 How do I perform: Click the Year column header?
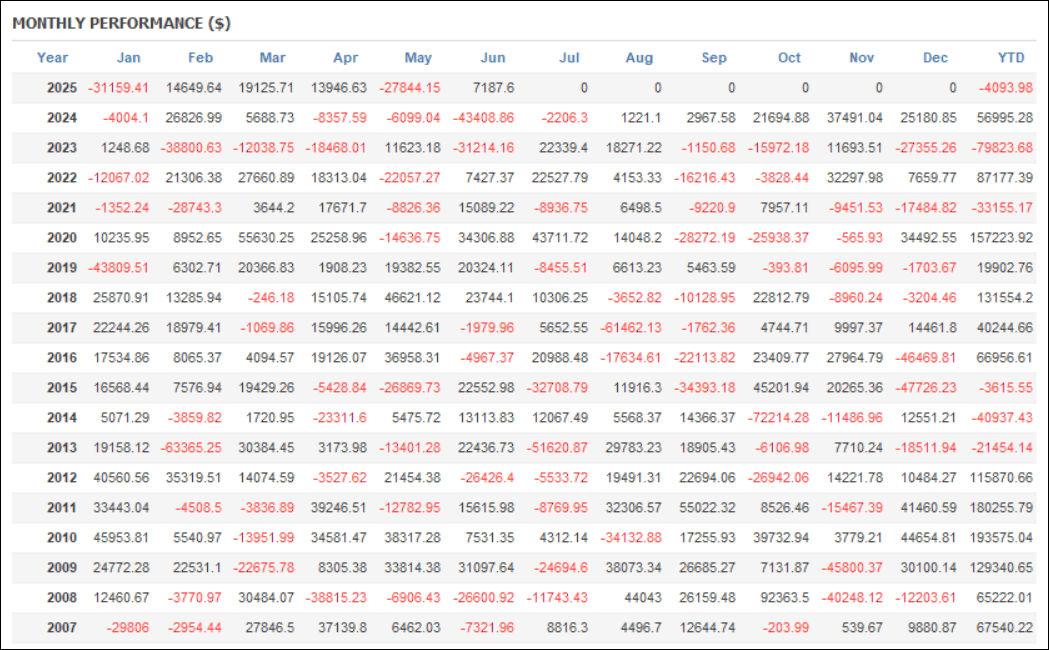coord(52,58)
